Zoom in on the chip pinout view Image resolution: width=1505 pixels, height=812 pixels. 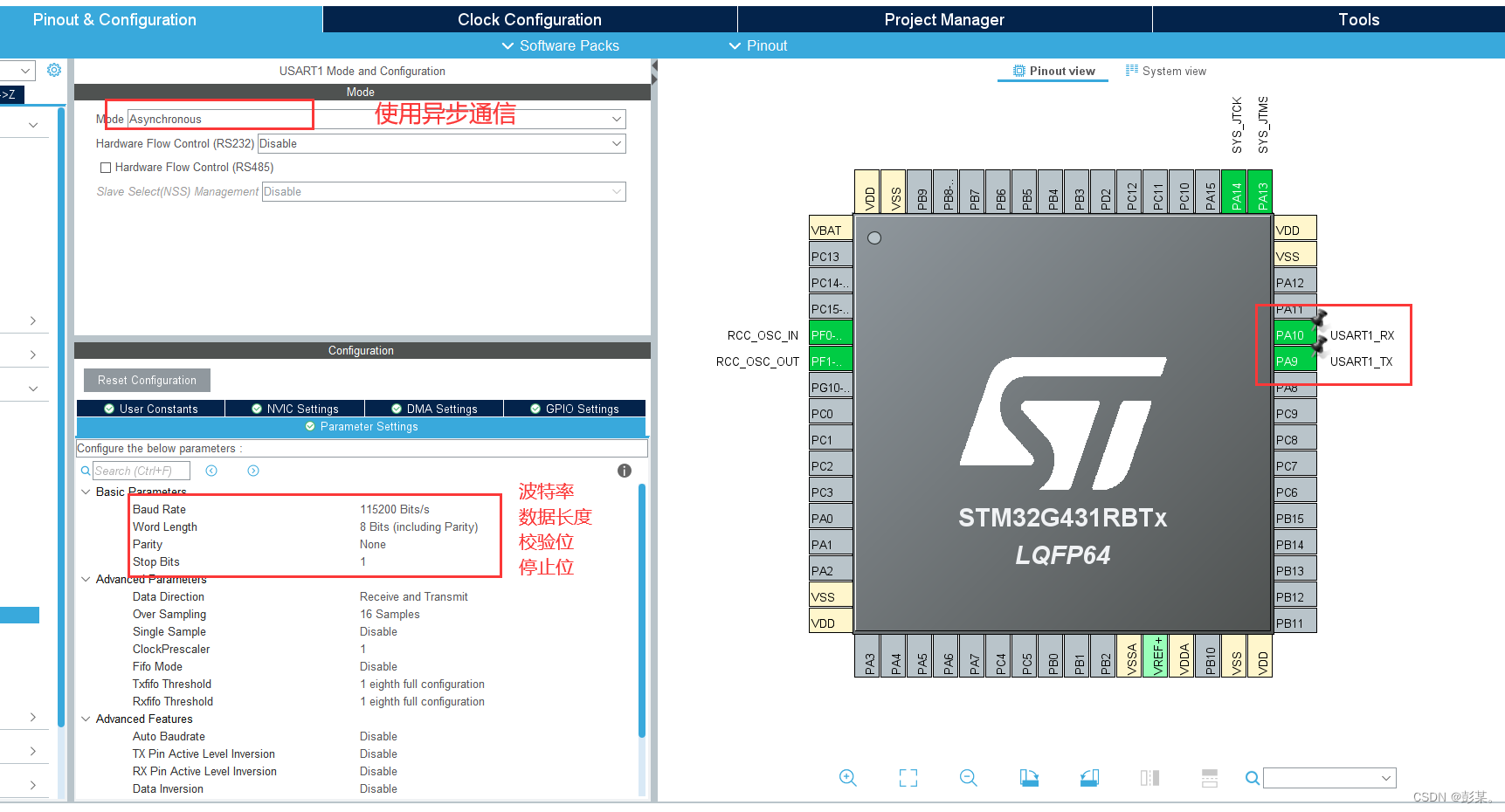(847, 778)
